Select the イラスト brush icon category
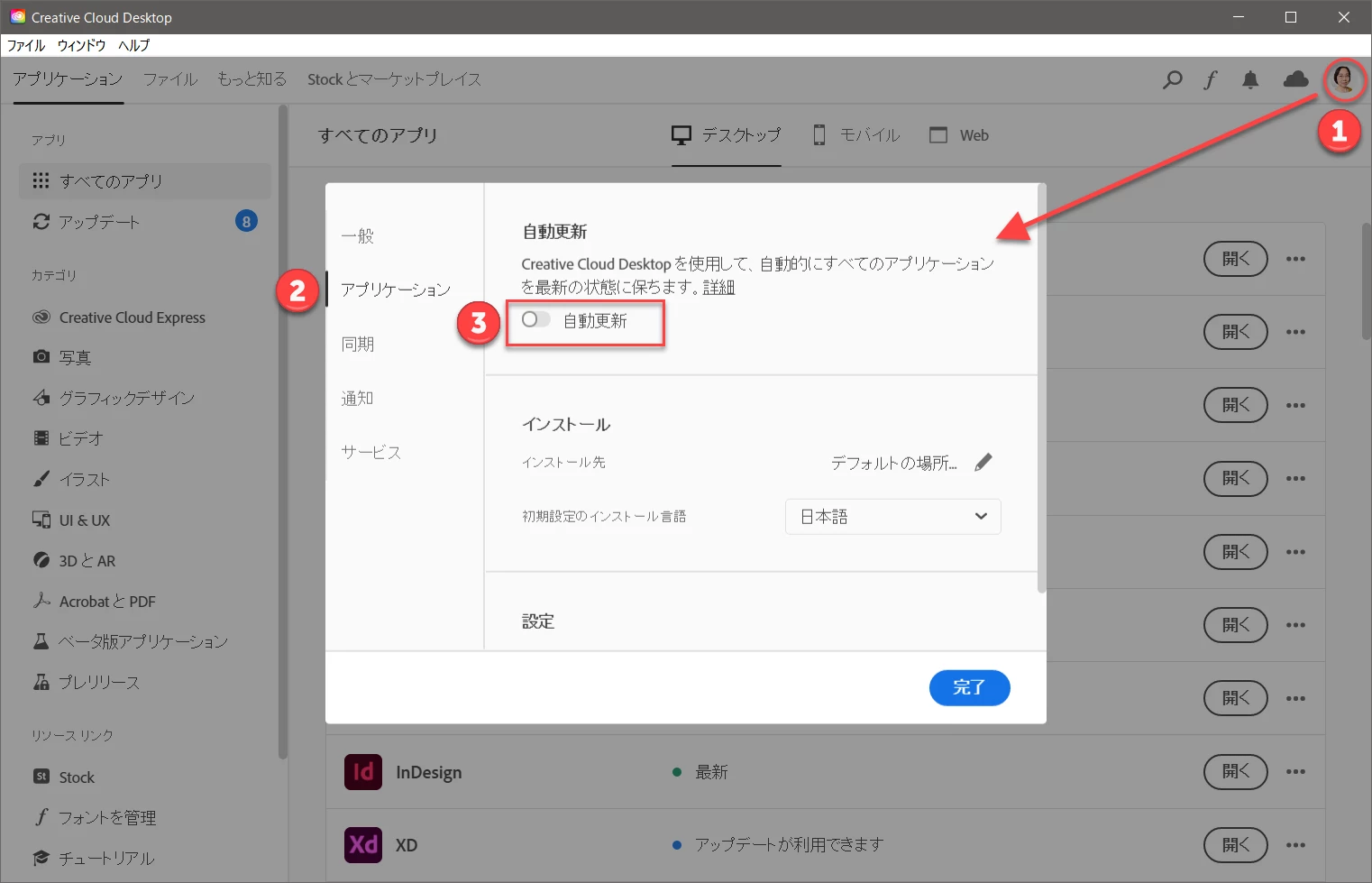This screenshot has height=883, width=1372. click(x=41, y=479)
